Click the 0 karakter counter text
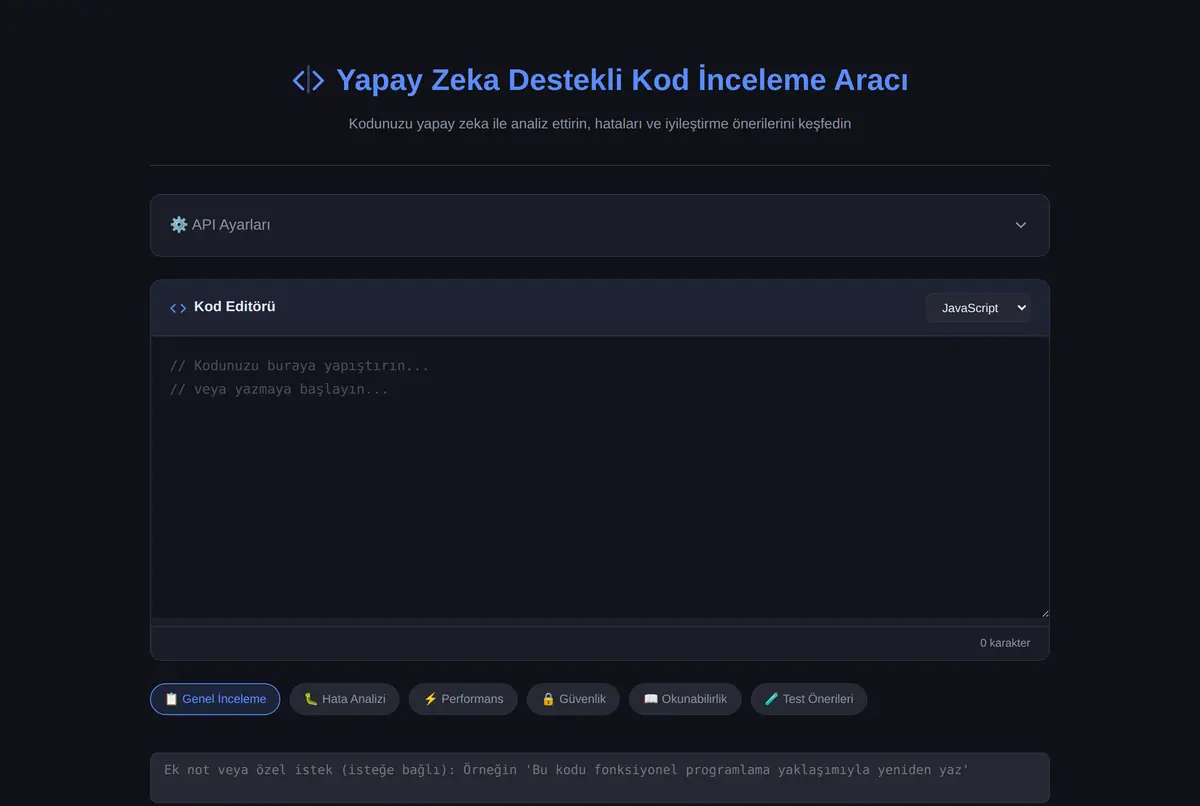The height and width of the screenshot is (806, 1200). pyautogui.click(x=1005, y=643)
